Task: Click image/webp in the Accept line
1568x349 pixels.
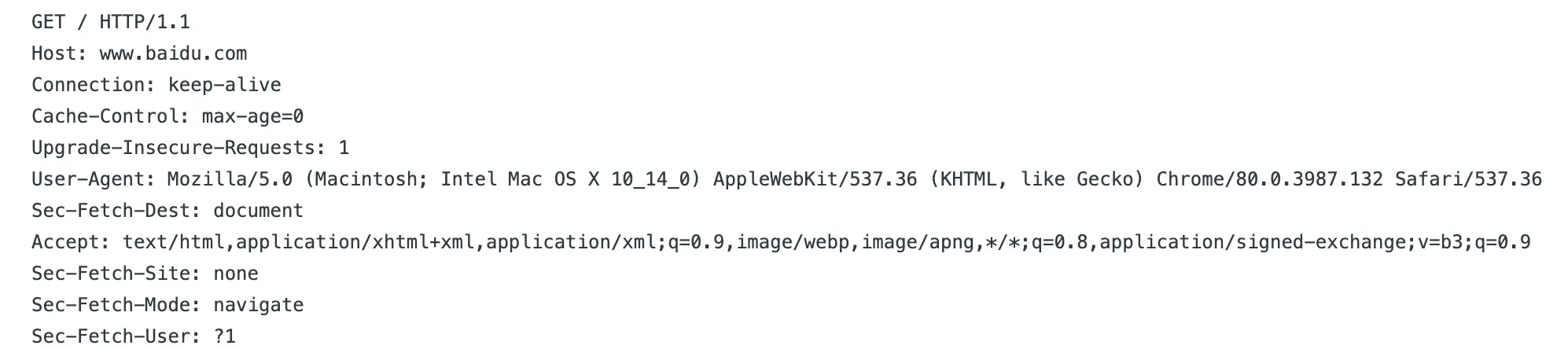Action: (x=793, y=242)
